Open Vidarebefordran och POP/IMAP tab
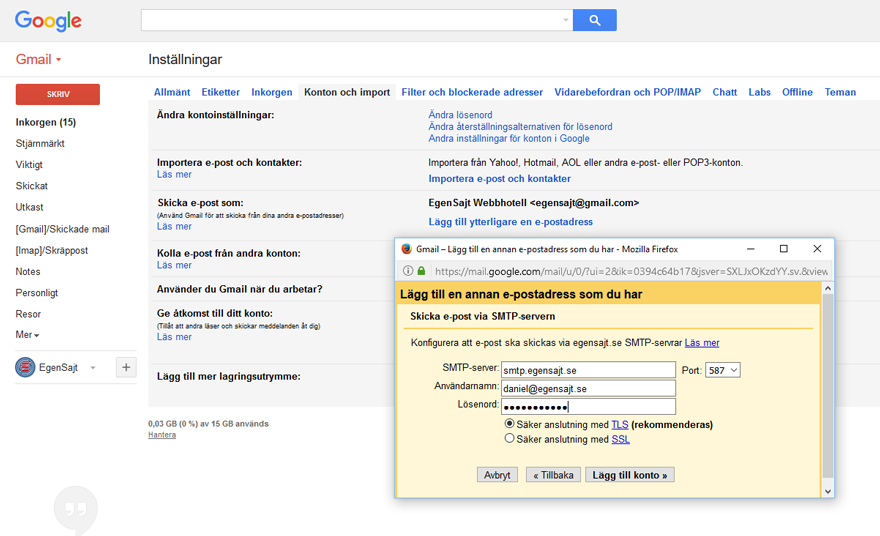Image resolution: width=880 pixels, height=536 pixels. click(x=627, y=92)
